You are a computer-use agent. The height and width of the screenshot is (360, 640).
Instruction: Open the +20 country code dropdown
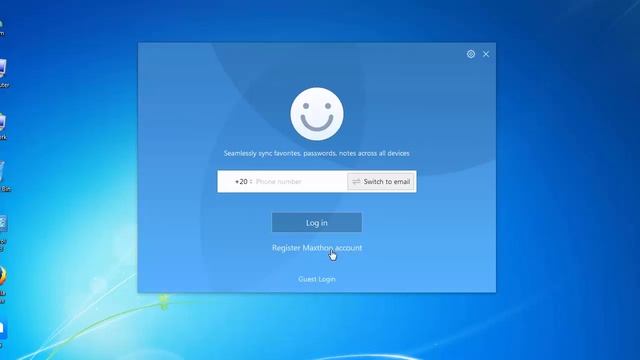(243, 182)
